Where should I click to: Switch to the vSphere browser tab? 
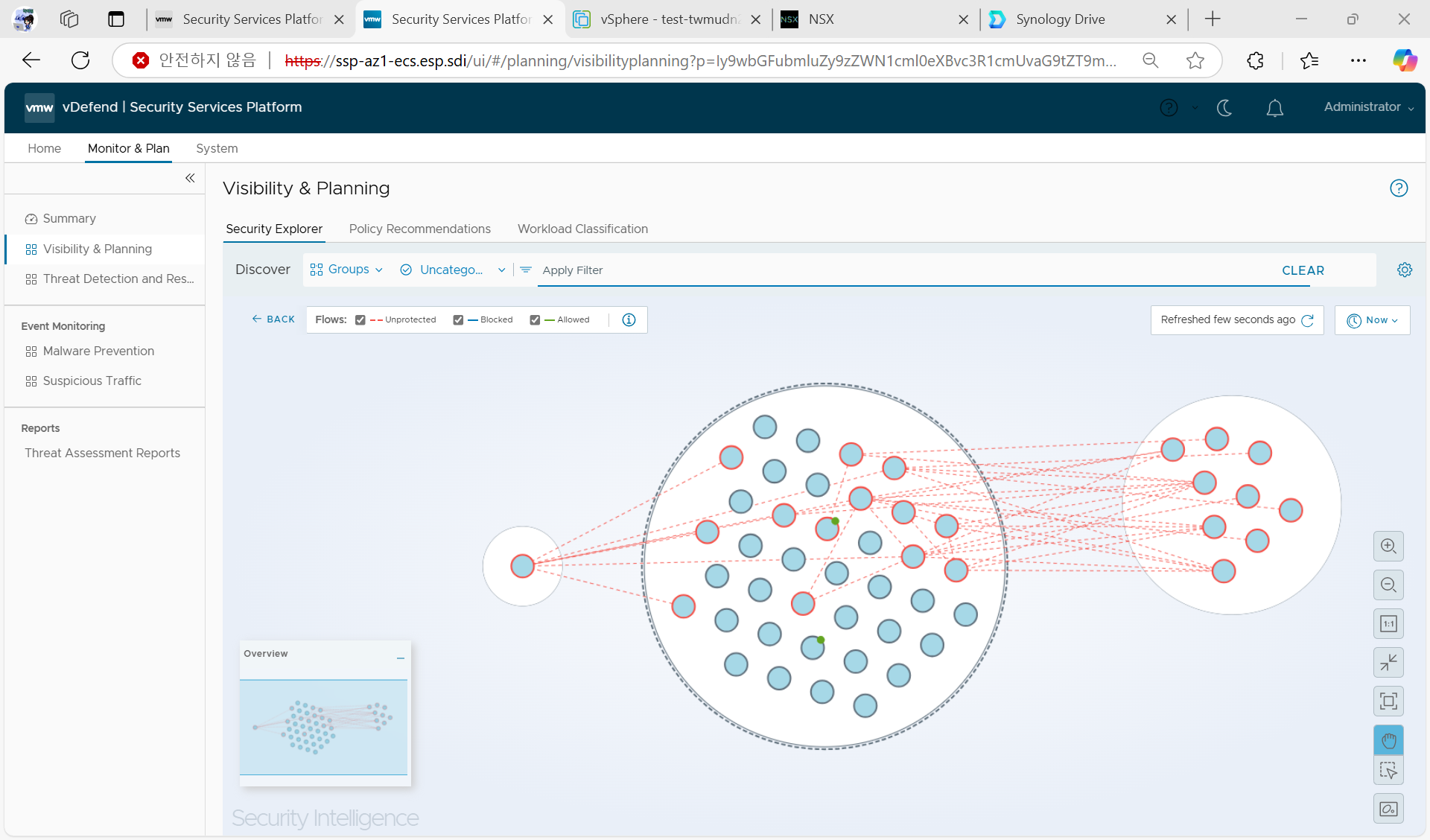(669, 19)
